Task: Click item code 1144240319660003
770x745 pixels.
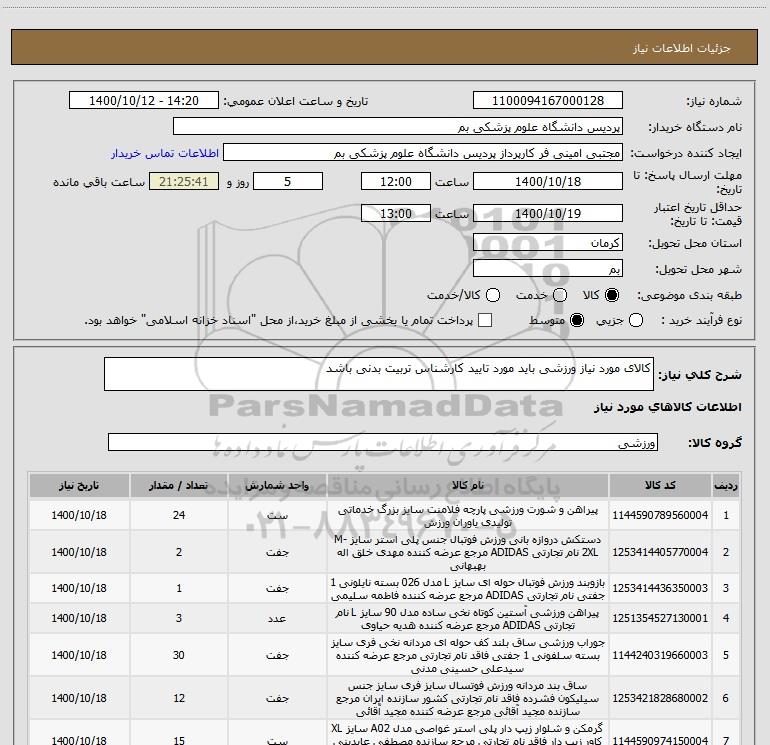Action: pos(660,655)
